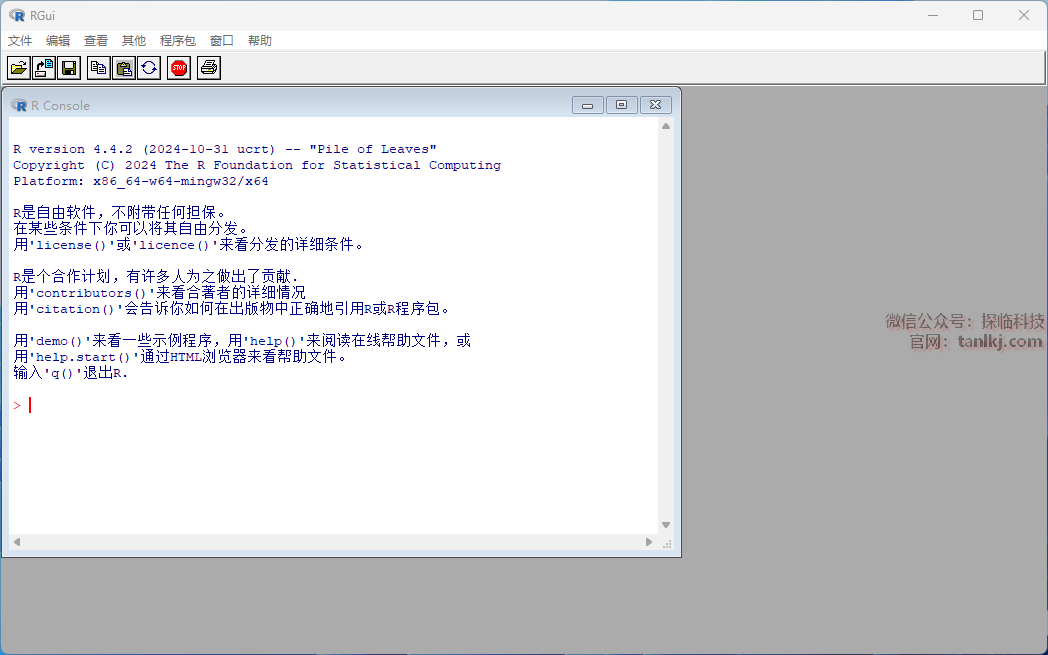Screen dimensions: 1048x655
Task: Open the 程序包 menu
Action: point(178,41)
